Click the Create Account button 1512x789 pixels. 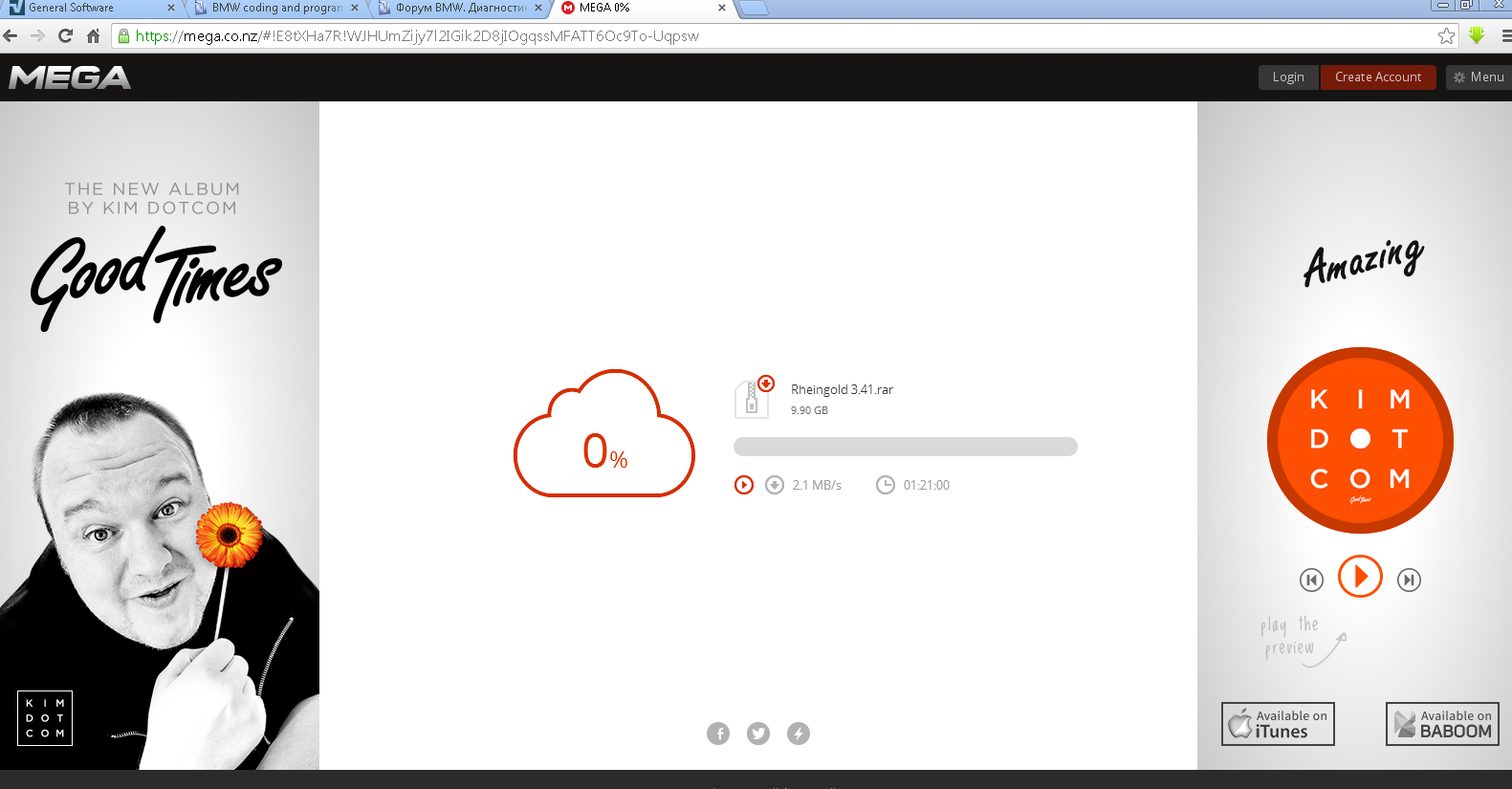click(1378, 77)
